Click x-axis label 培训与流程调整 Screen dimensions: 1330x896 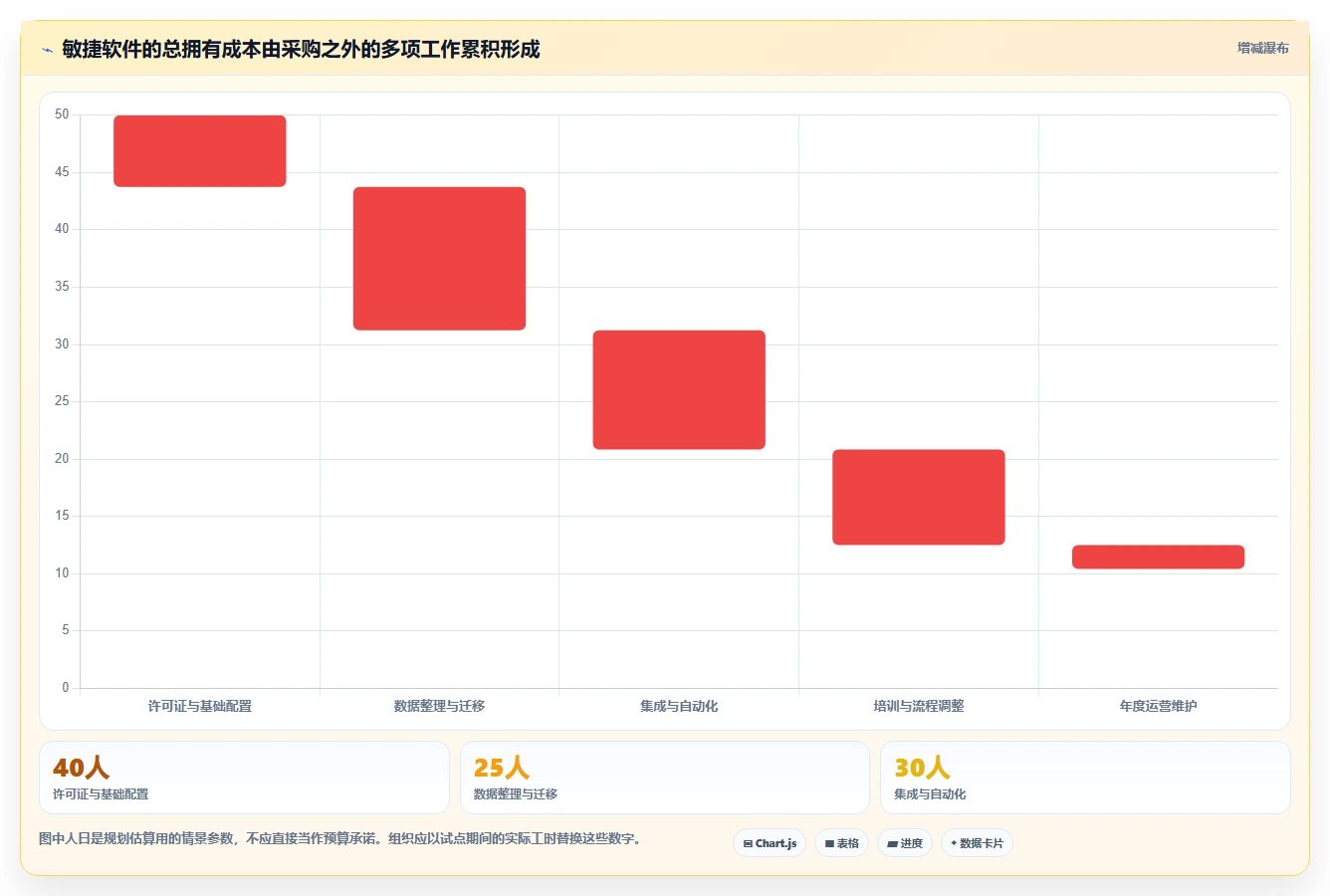point(919,706)
